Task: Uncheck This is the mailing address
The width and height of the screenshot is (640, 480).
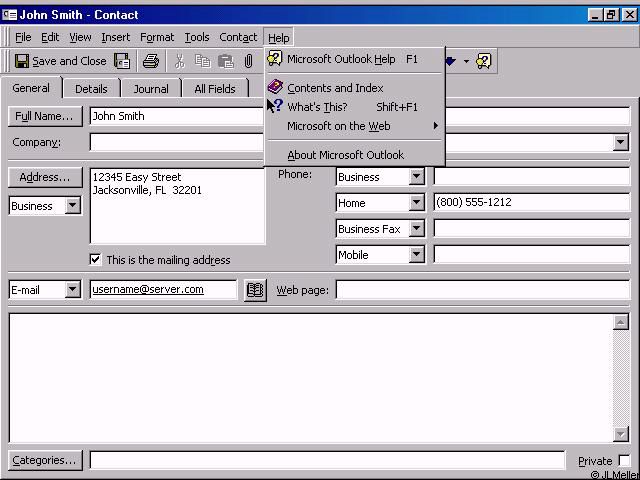Action: [x=95, y=260]
